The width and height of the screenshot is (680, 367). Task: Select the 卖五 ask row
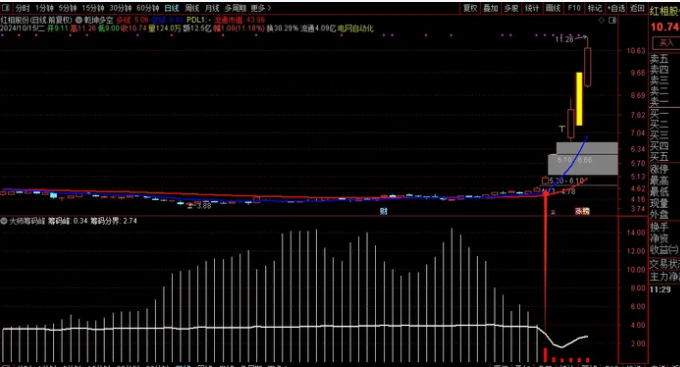point(659,59)
